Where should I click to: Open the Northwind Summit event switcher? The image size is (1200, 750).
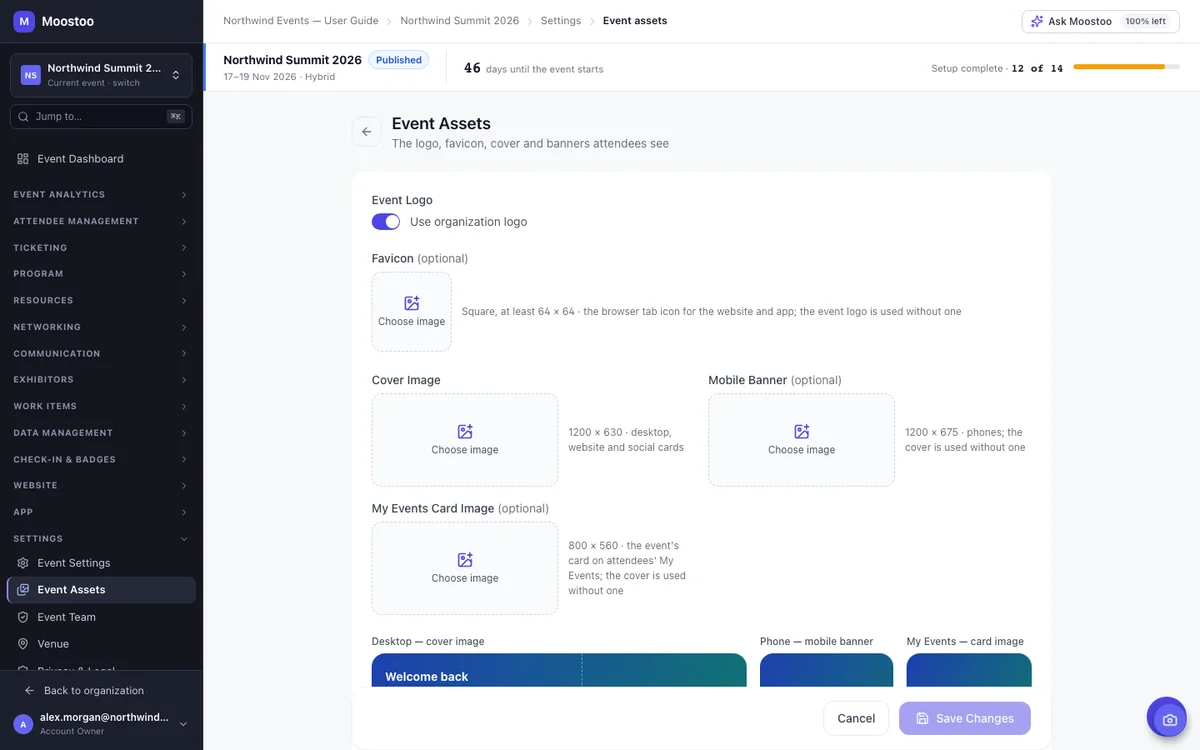101,75
